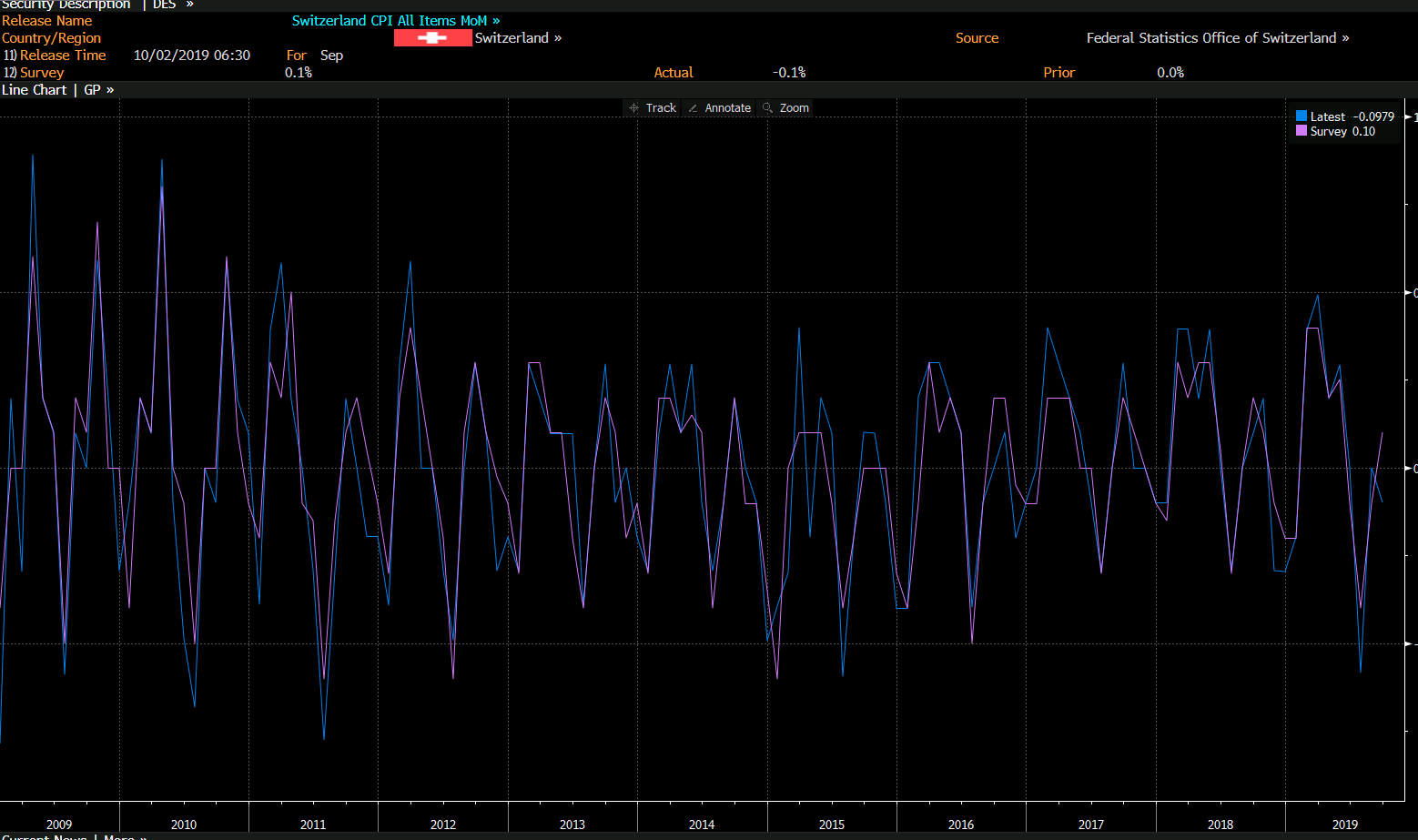
Task: Open the DES description link
Action: (x=173, y=4)
